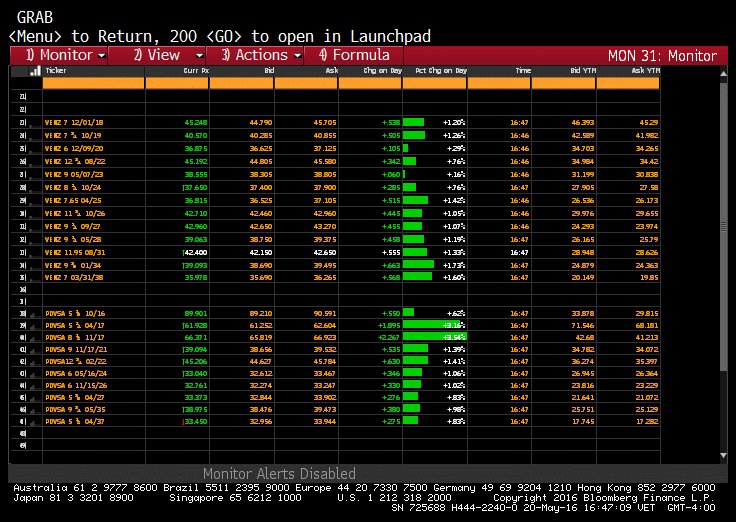Select the 4) Formula menu item
This screenshot has width=736, height=522.
point(354,55)
